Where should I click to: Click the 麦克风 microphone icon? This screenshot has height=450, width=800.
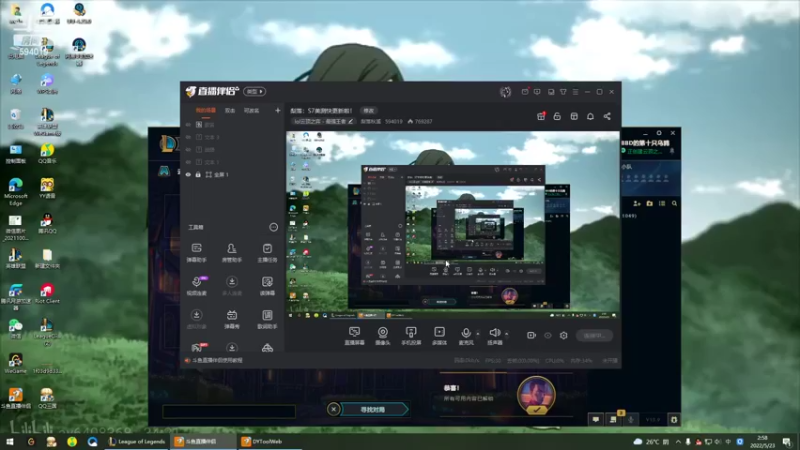(x=466, y=334)
